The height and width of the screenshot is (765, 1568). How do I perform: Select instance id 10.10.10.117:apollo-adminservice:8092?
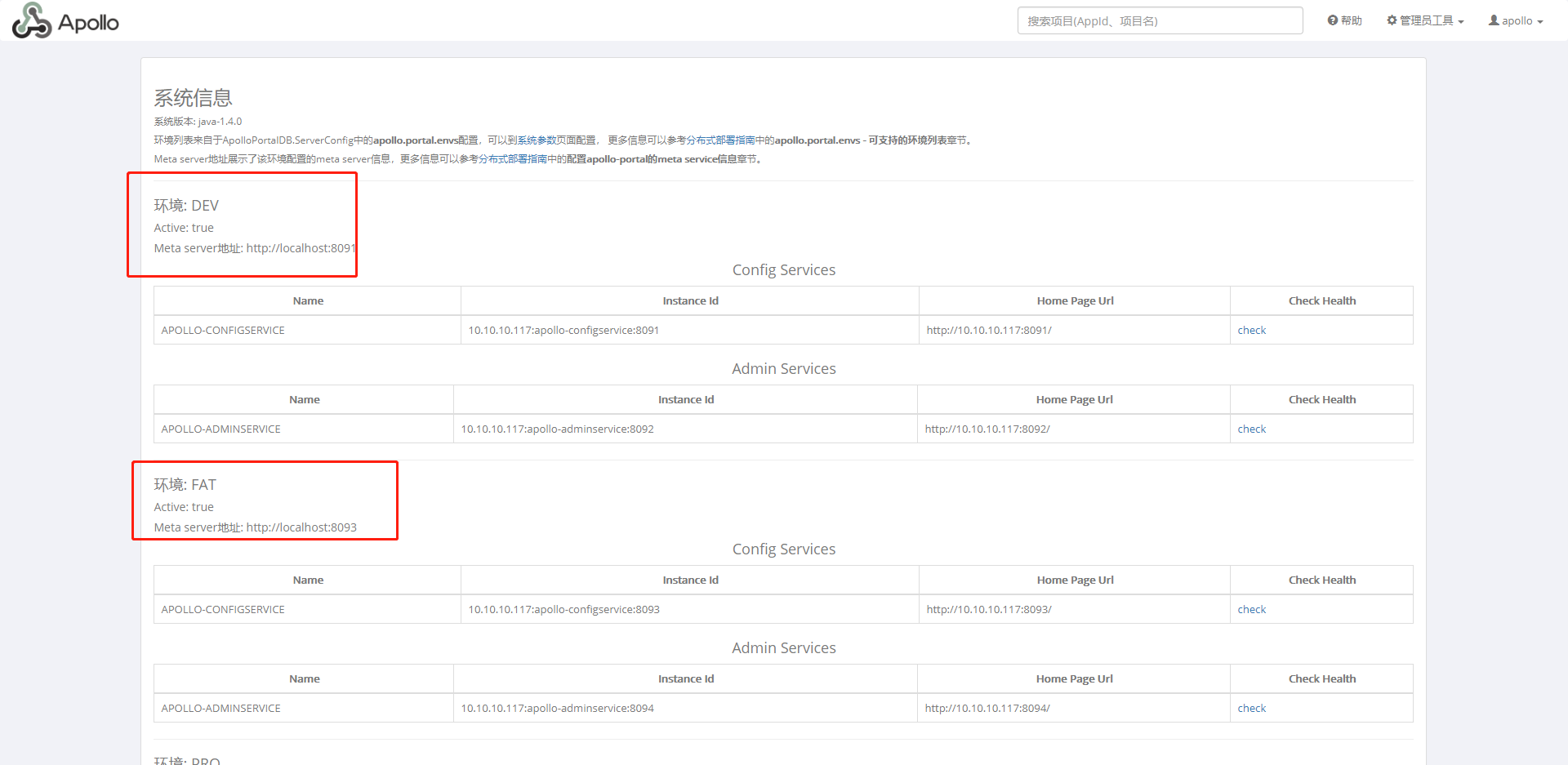point(557,429)
